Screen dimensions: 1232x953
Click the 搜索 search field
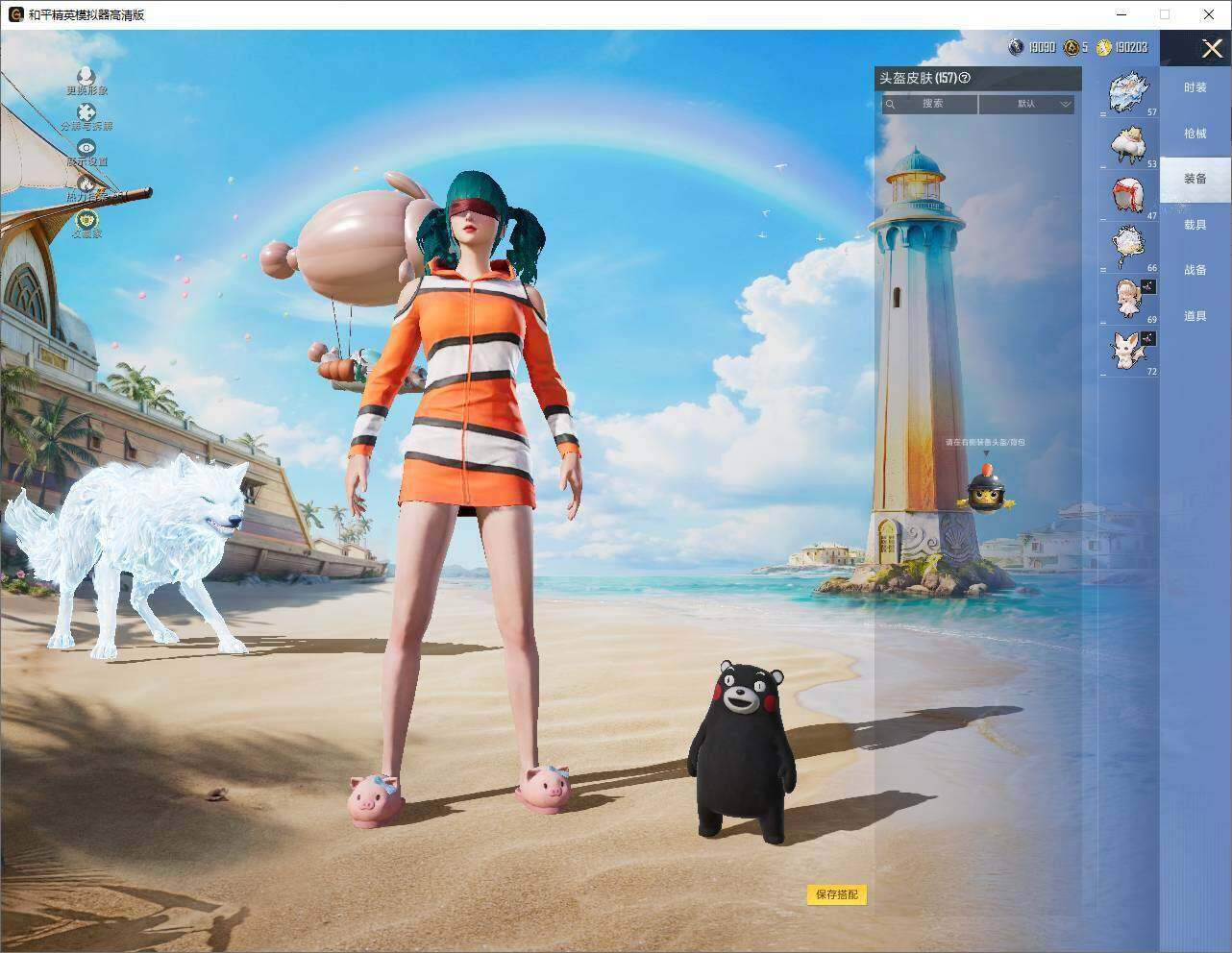(929, 104)
